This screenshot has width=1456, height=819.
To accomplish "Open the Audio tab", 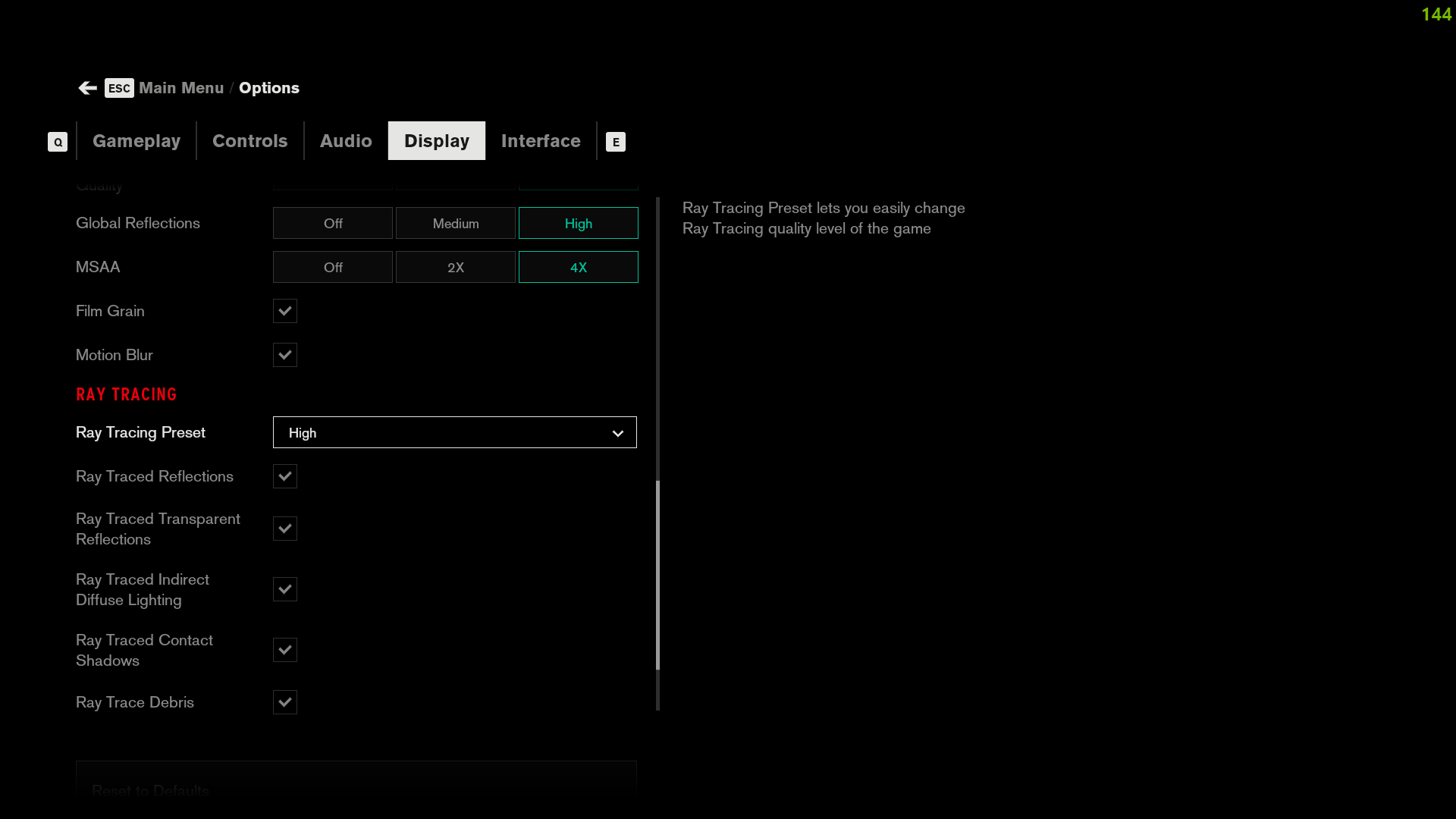I will coord(346,141).
